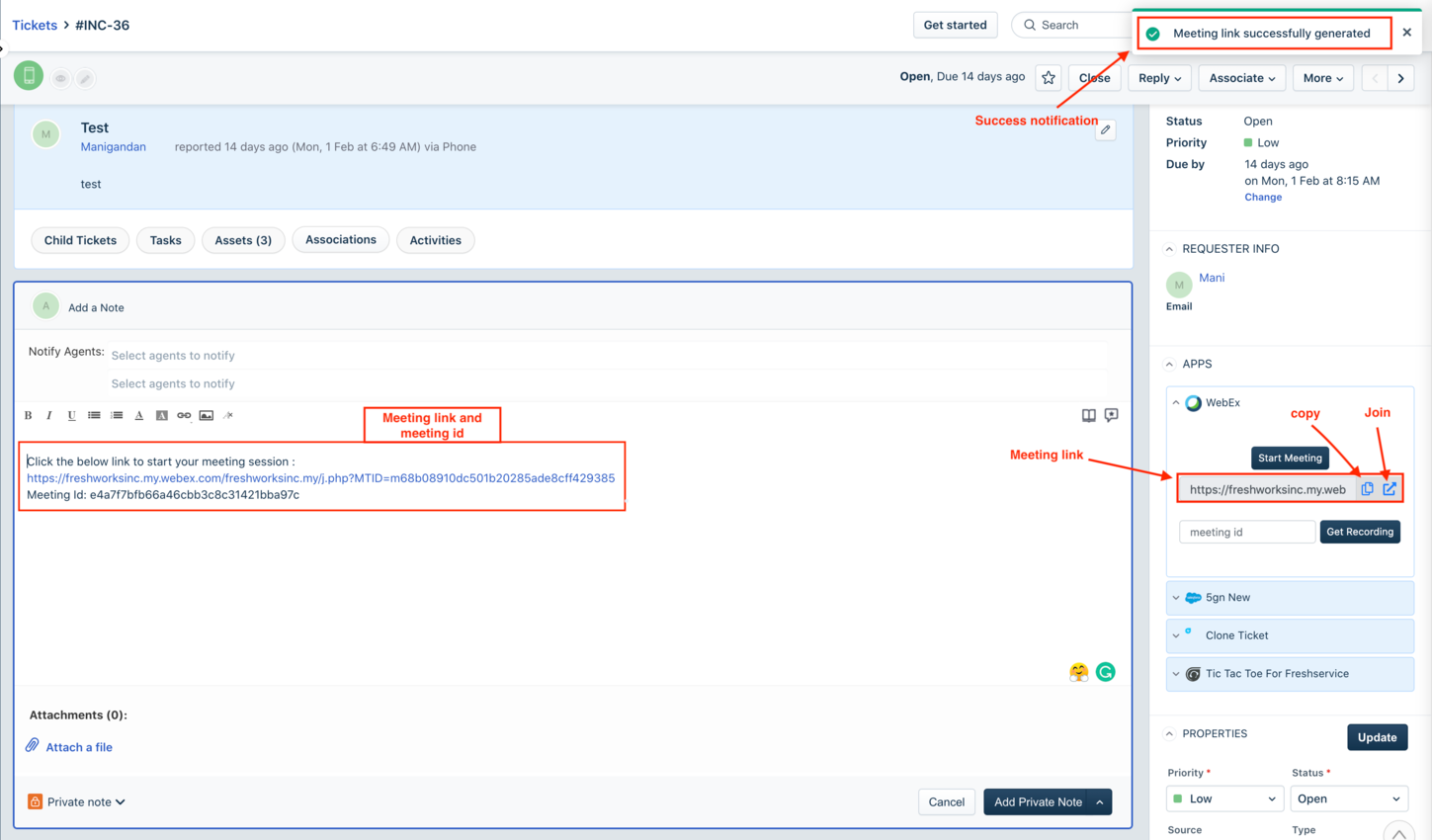The image size is (1432, 840).
Task: Open solution articles book icon in editor
Action: (x=1089, y=416)
